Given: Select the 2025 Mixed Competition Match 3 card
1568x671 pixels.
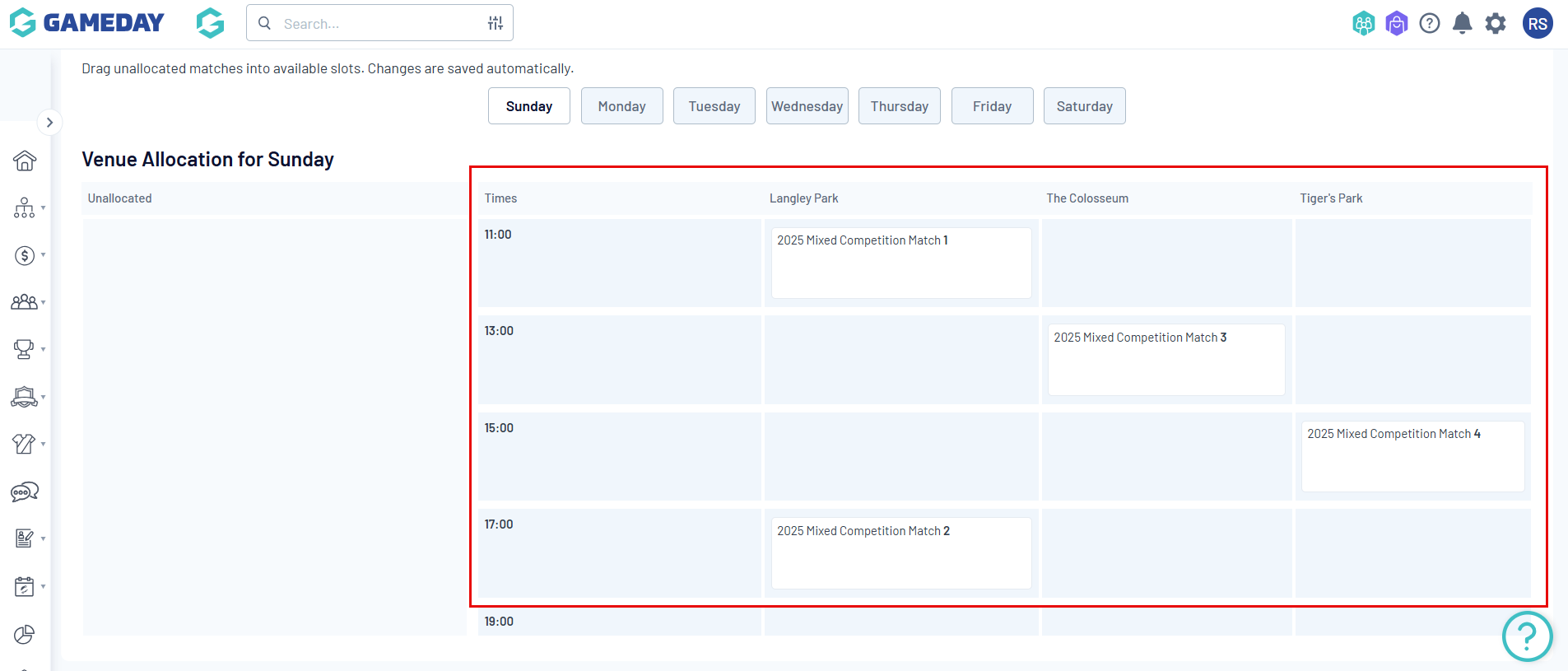Looking at the screenshot, I should [1166, 360].
